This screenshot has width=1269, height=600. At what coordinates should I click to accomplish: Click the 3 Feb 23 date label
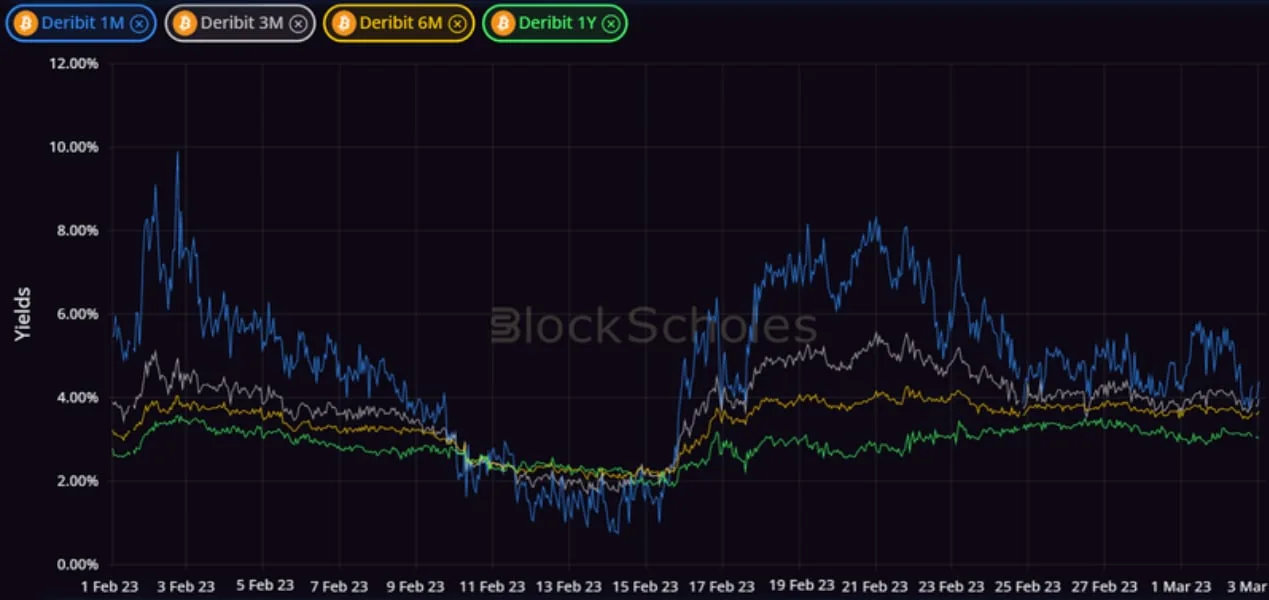[186, 587]
